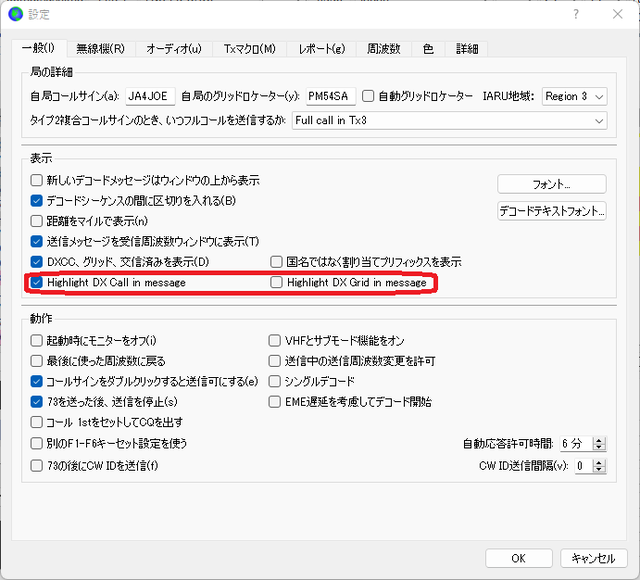This screenshot has height=580, width=640.
Task: Select the Txマクロ(M) tab
Action: click(249, 49)
